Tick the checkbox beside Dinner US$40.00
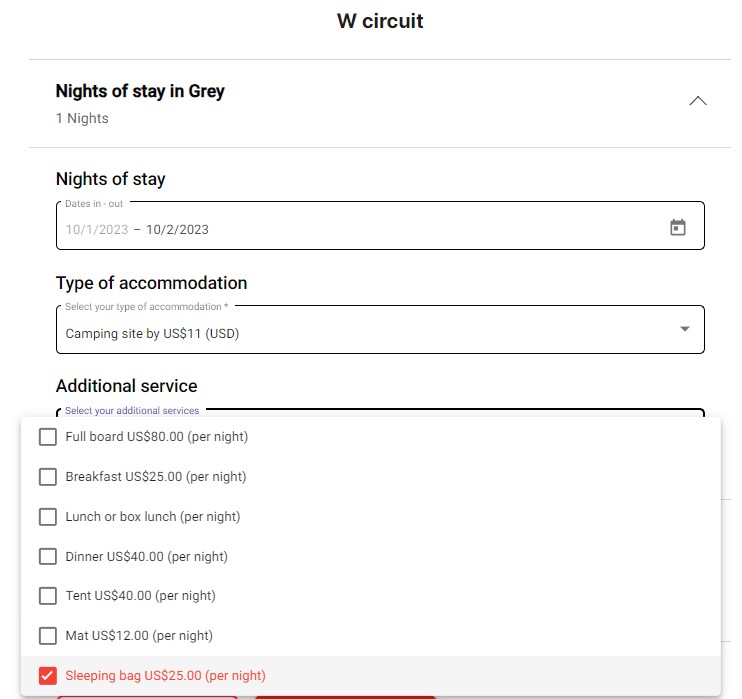 point(48,556)
